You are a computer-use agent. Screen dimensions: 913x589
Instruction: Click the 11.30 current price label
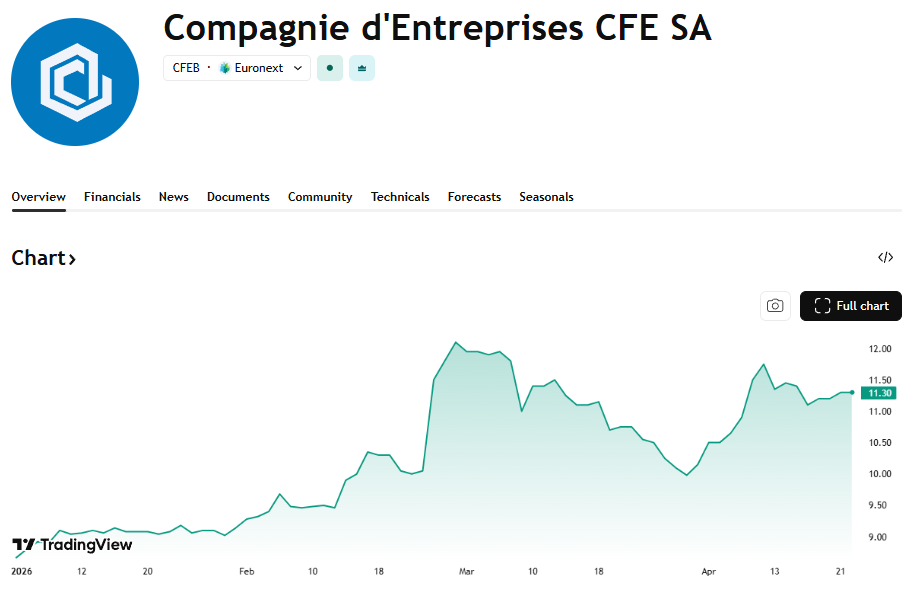click(x=880, y=393)
